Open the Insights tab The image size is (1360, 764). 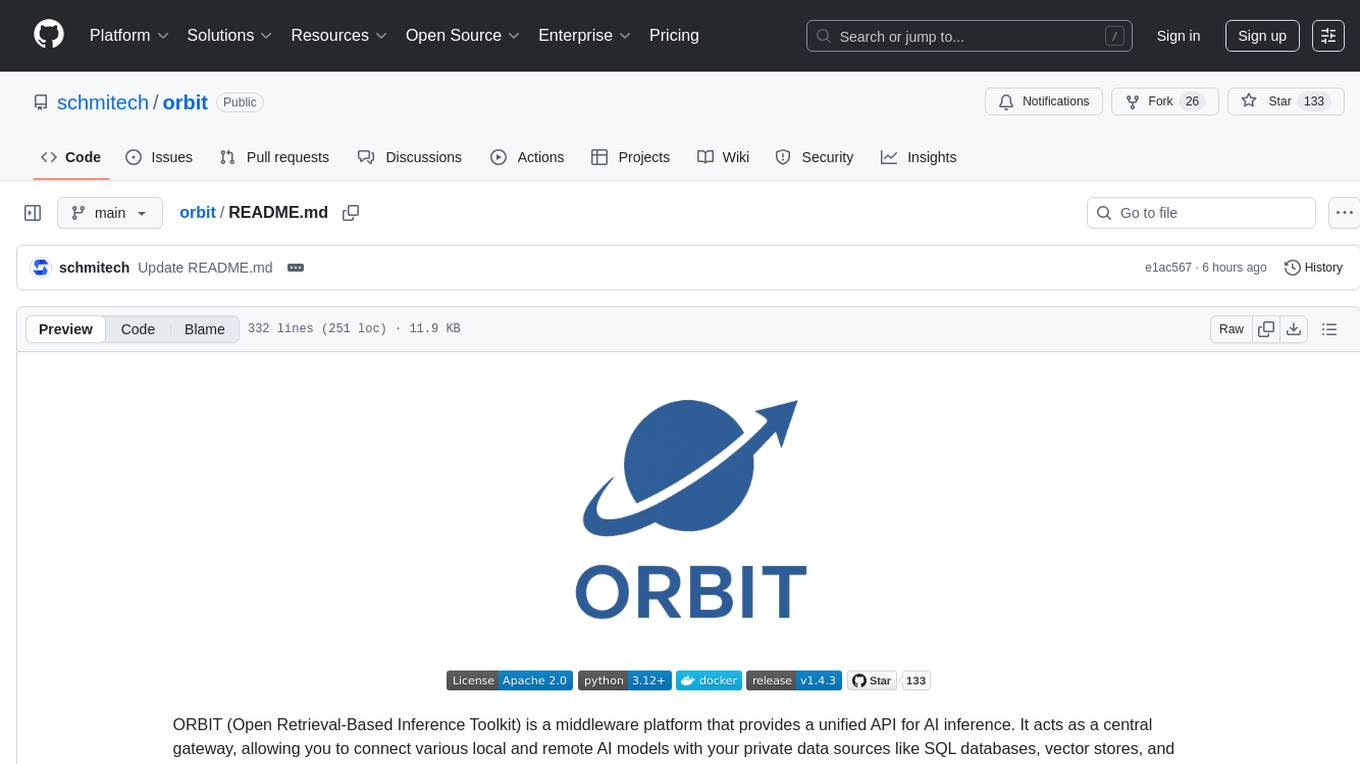coord(918,157)
